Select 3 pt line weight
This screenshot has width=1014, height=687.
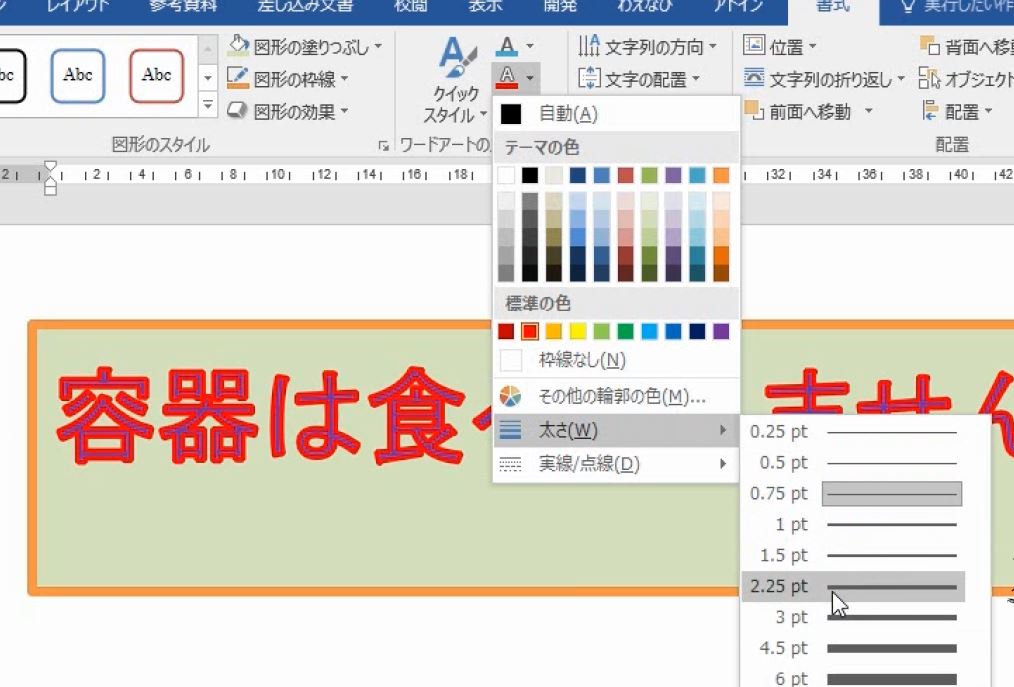pyautogui.click(x=854, y=617)
